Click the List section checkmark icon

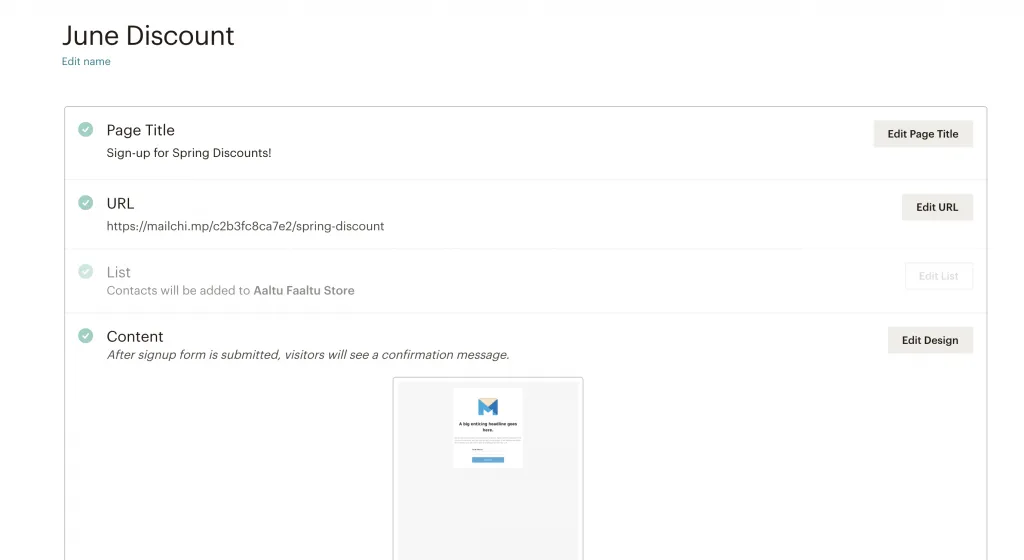pyautogui.click(x=86, y=271)
